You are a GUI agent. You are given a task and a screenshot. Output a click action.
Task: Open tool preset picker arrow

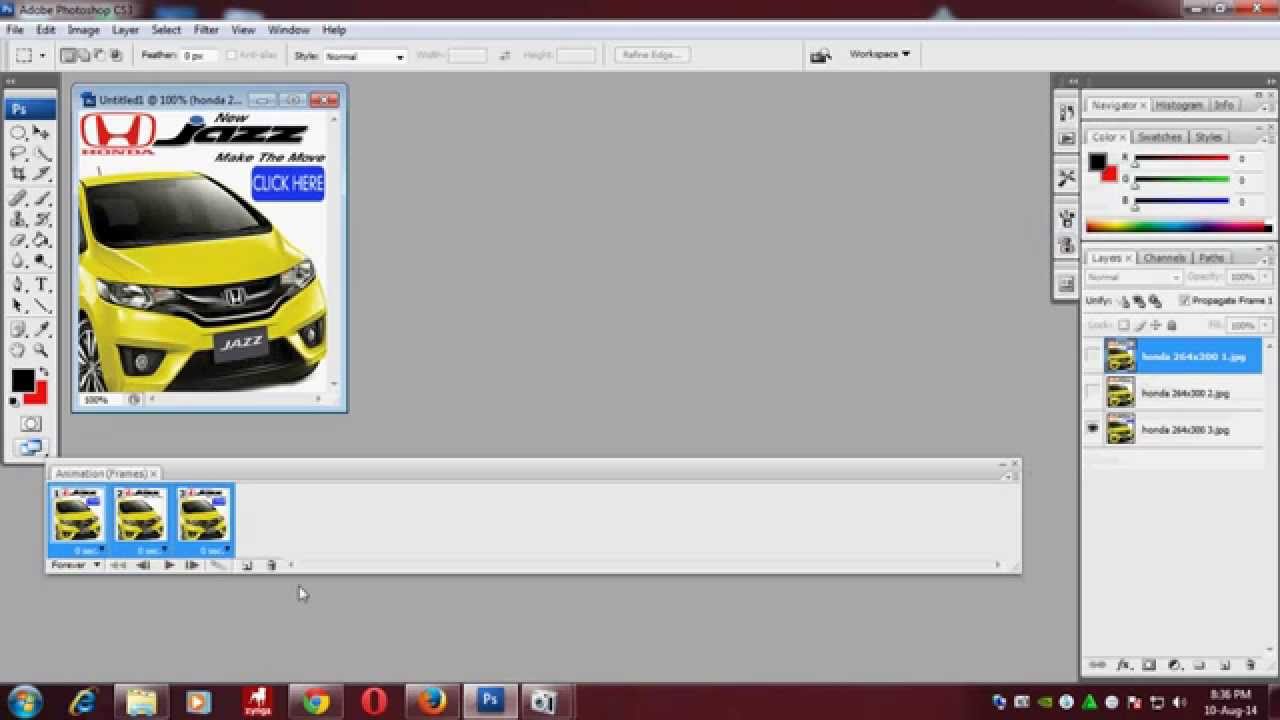(x=42, y=56)
